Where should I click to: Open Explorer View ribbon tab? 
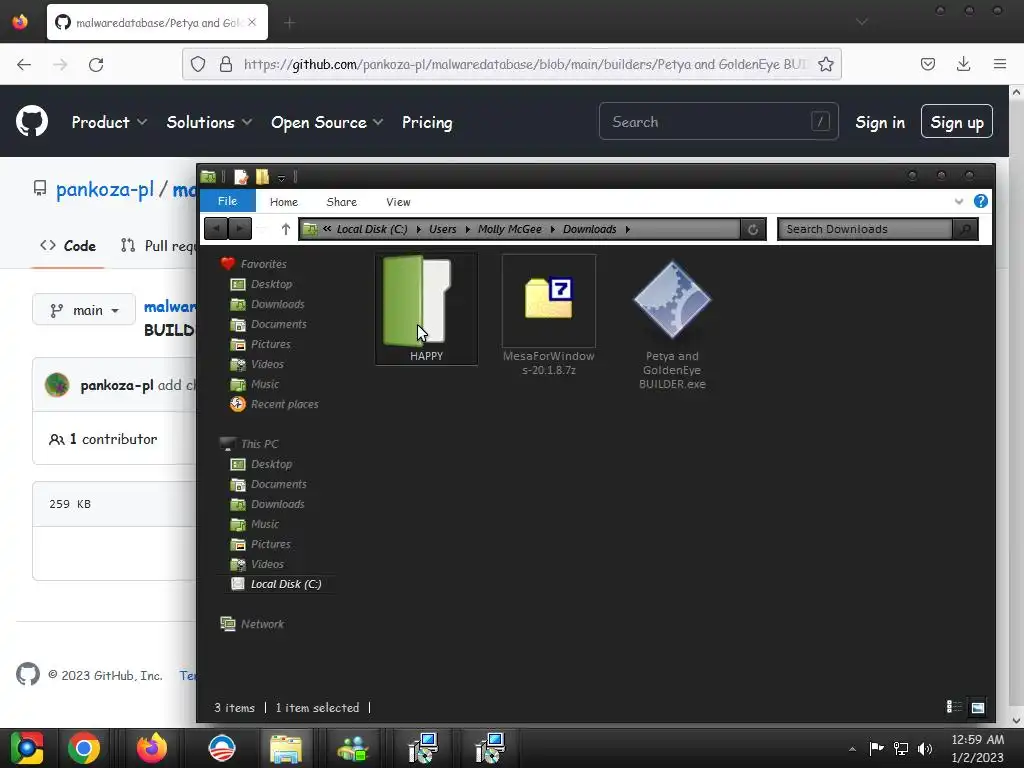pyautogui.click(x=398, y=202)
